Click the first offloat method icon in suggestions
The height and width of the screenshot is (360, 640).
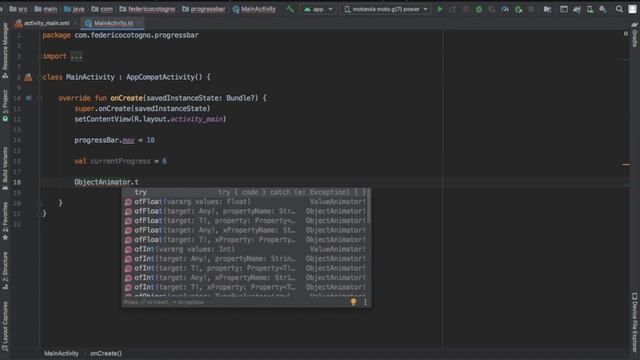[128, 202]
